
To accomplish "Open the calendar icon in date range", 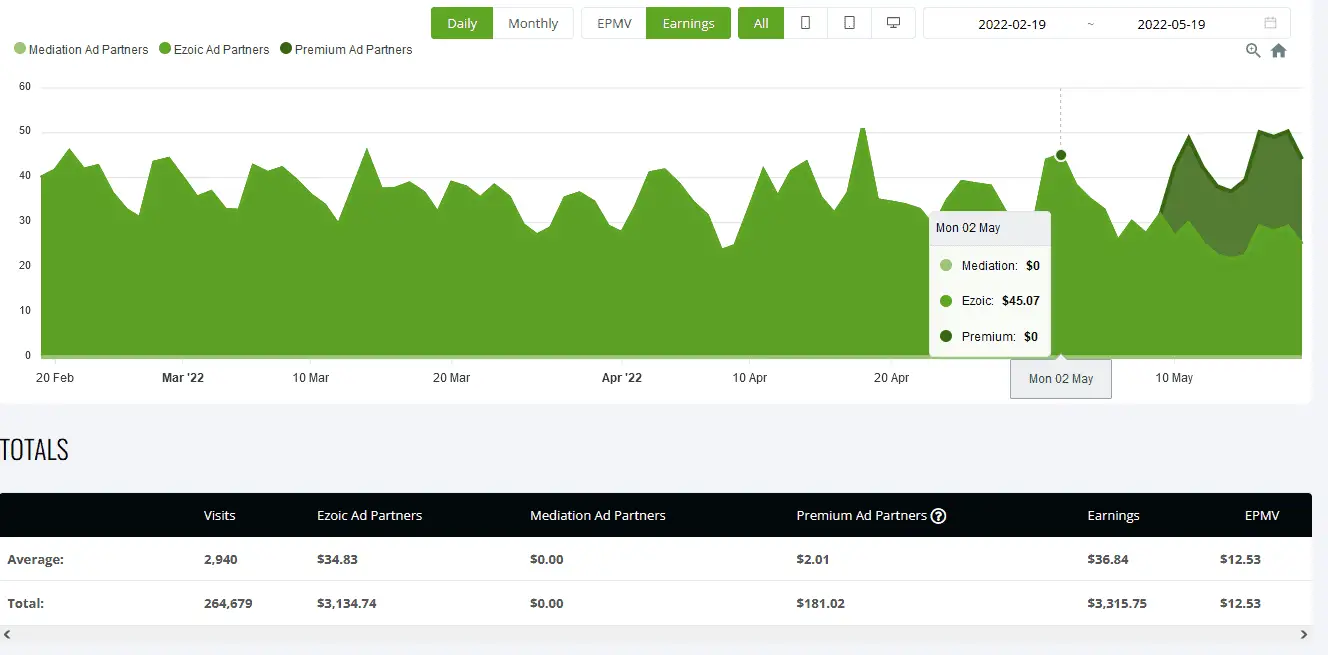I will (1270, 23).
